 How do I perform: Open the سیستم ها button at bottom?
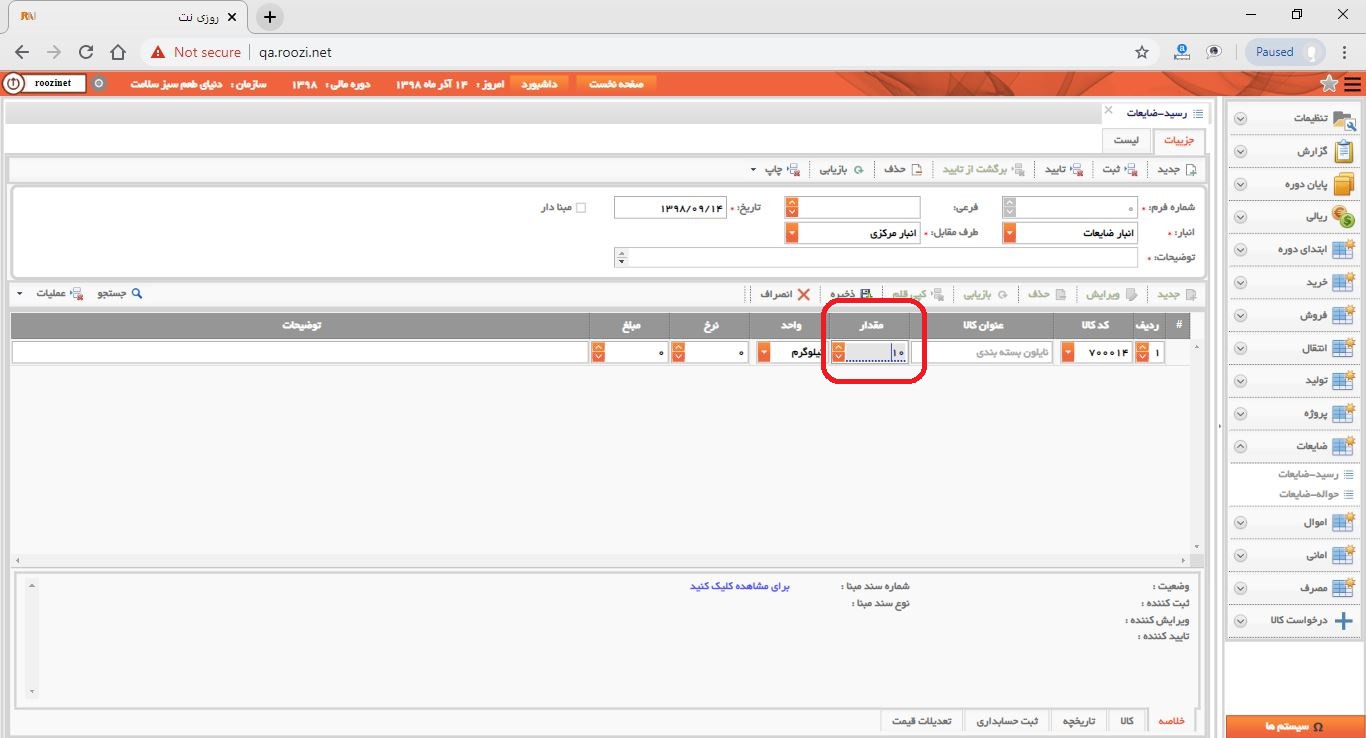tap(1295, 726)
